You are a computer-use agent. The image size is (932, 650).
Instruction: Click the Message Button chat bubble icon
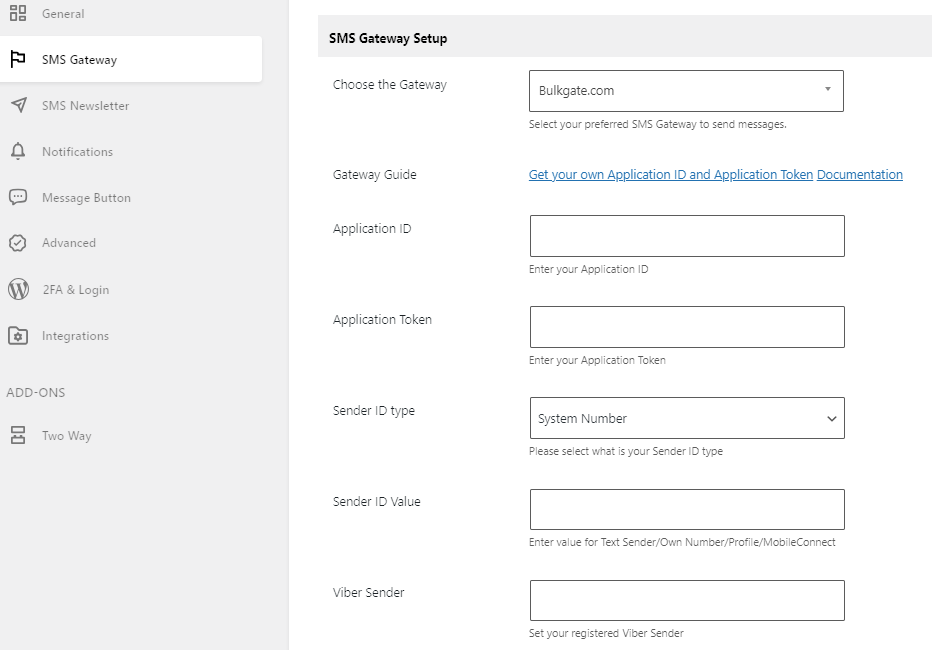(18, 197)
